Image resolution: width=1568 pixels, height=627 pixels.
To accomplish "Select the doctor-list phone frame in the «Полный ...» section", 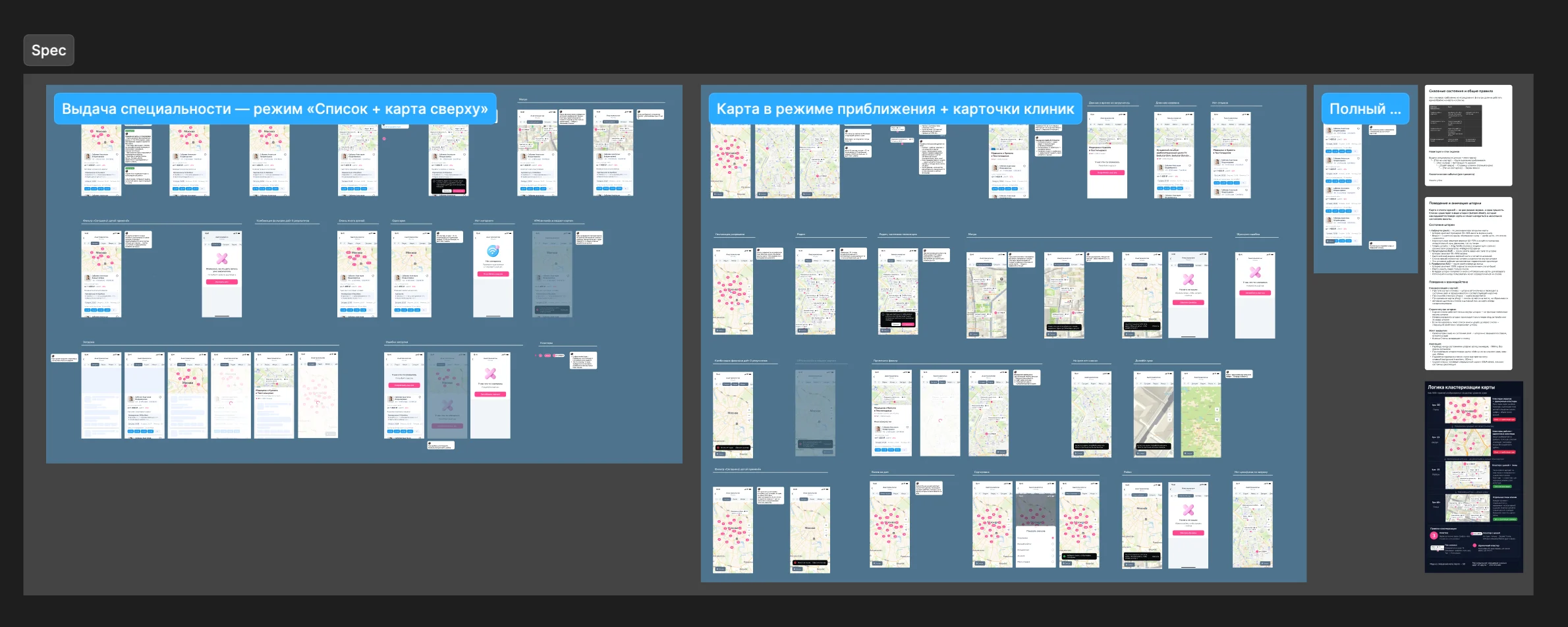I will 1343,184.
